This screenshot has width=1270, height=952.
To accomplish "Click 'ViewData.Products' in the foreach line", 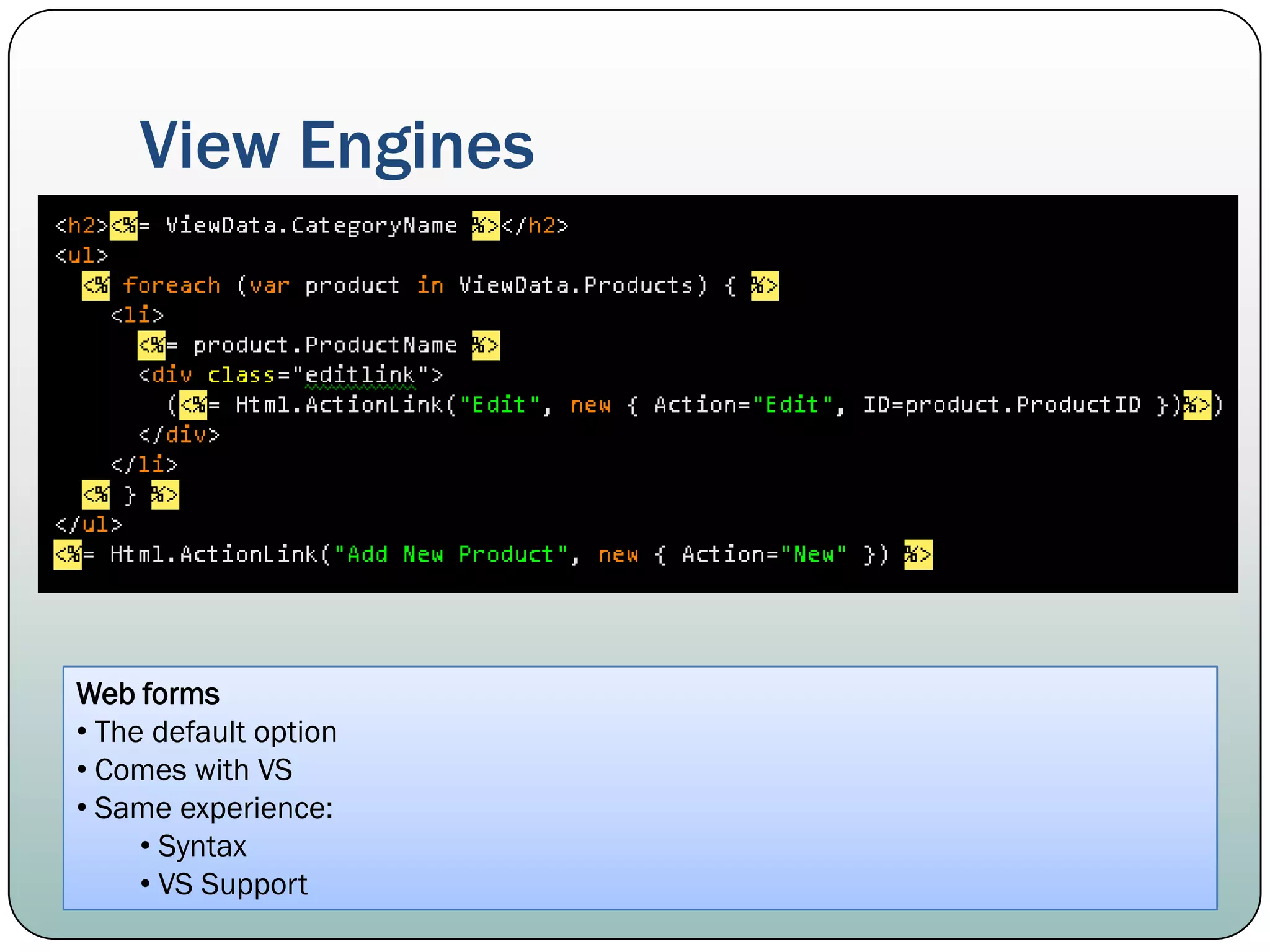I will [x=576, y=285].
